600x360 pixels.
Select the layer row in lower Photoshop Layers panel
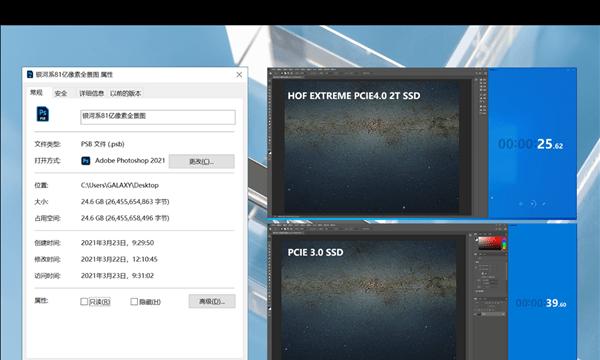point(491,314)
